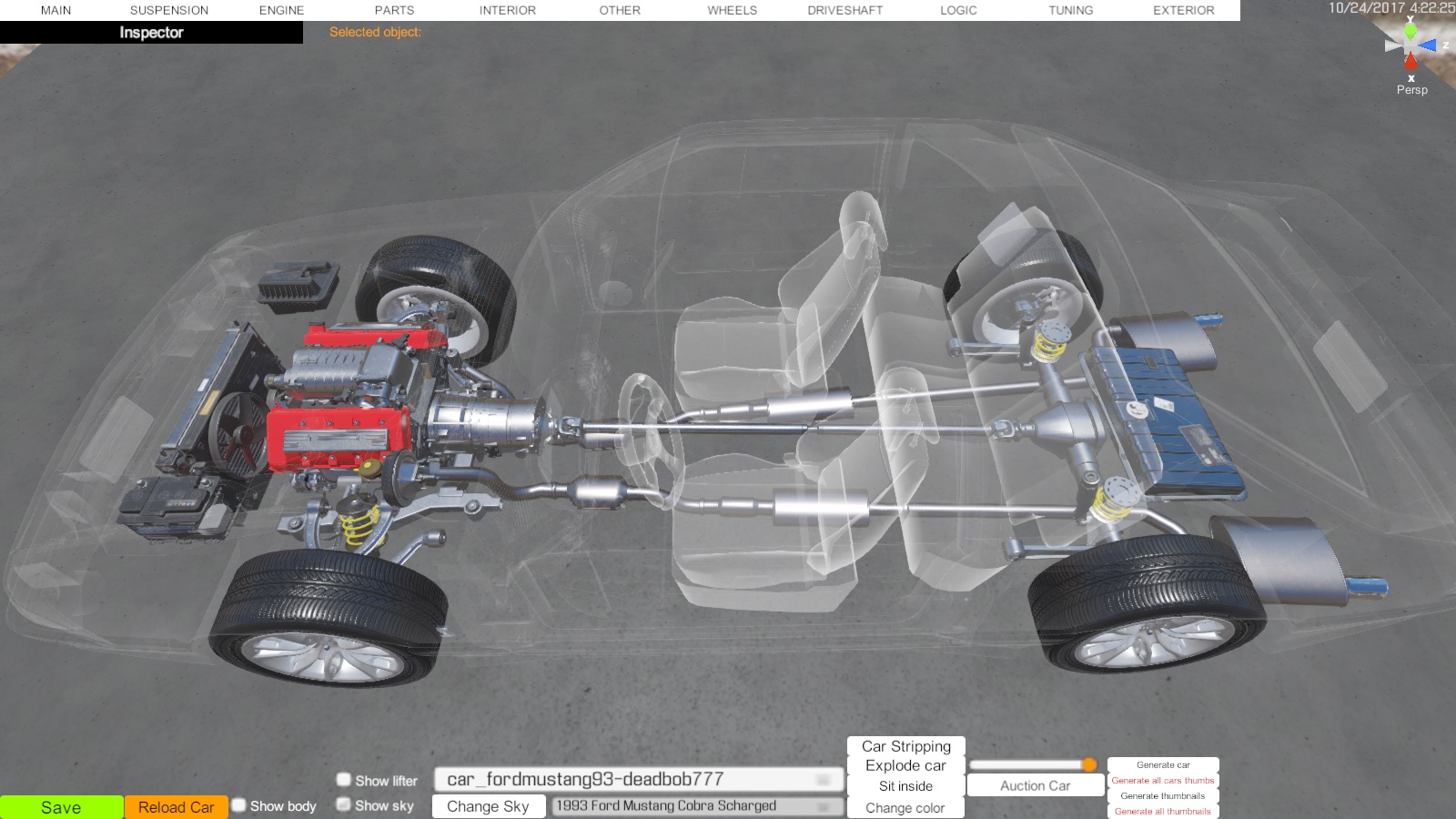The image size is (1456, 819).
Task: Click the orange slider handle above Auction Car
Action: pos(1089,764)
